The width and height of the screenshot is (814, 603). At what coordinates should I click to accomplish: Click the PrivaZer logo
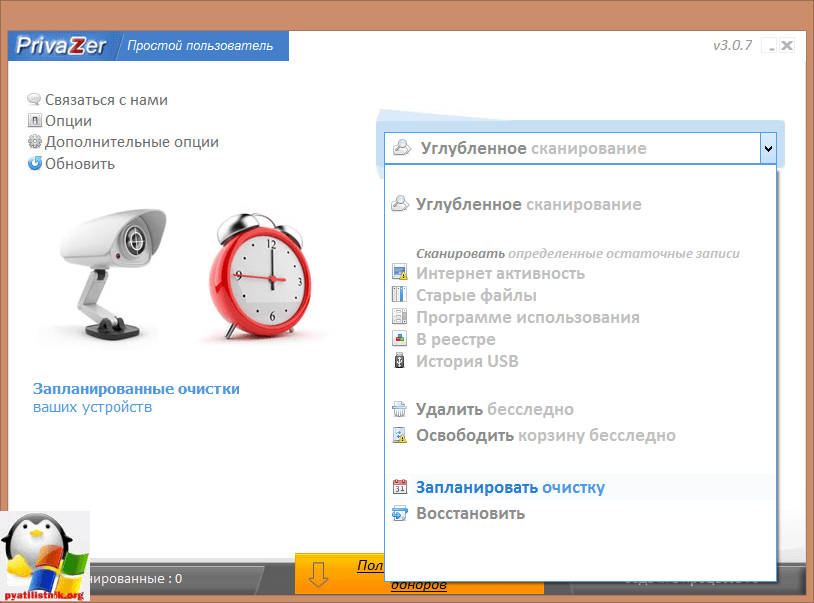(x=61, y=46)
